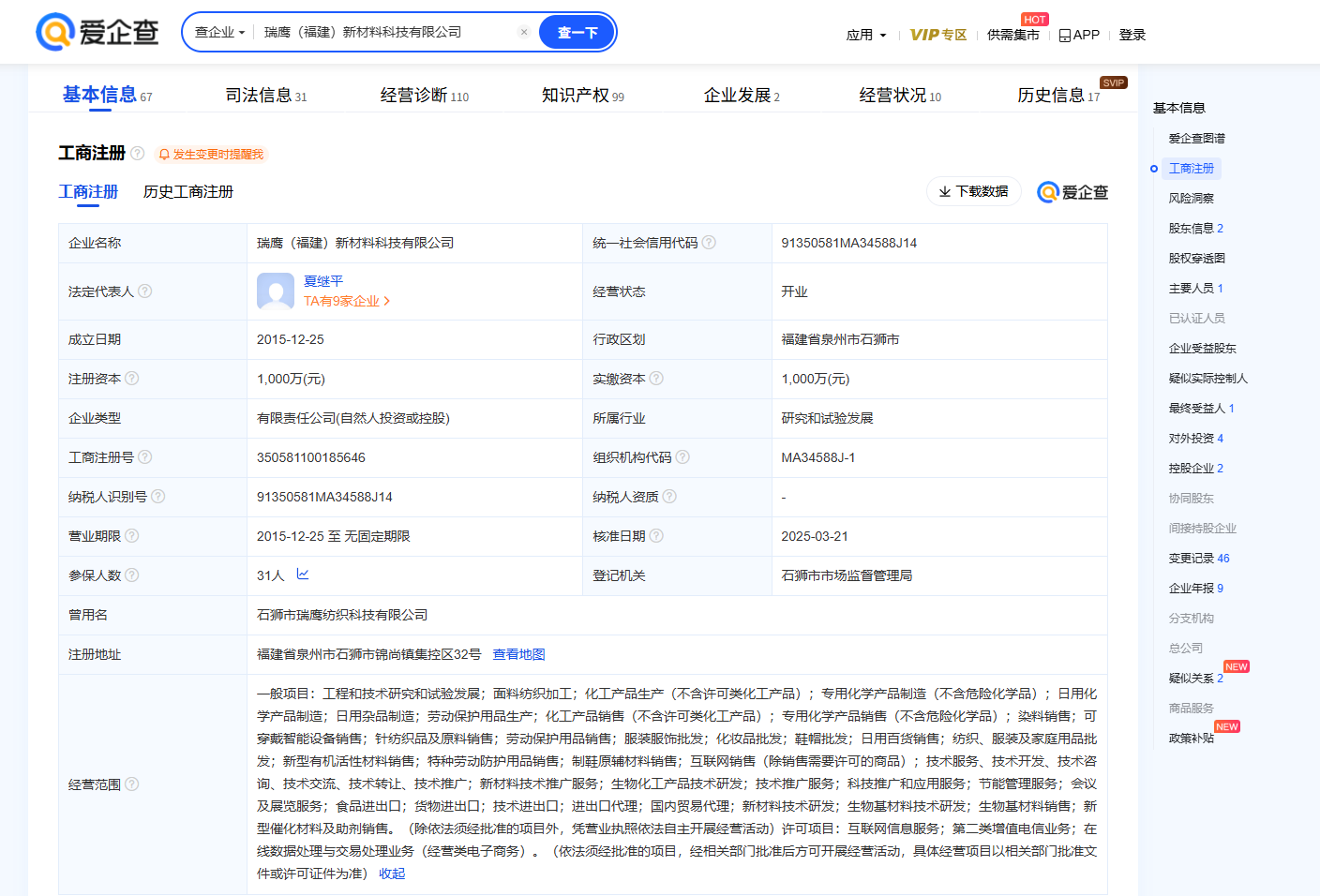Click the 下载数据 download button
Viewport: 1320px width, 896px height.
click(973, 191)
